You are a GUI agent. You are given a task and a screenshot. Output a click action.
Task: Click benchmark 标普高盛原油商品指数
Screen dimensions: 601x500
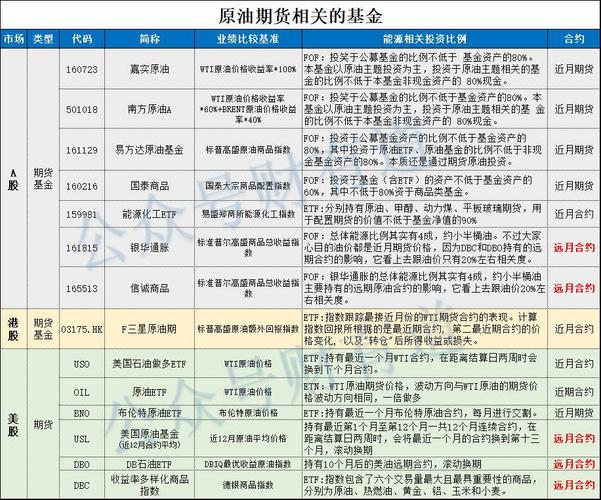248,150
